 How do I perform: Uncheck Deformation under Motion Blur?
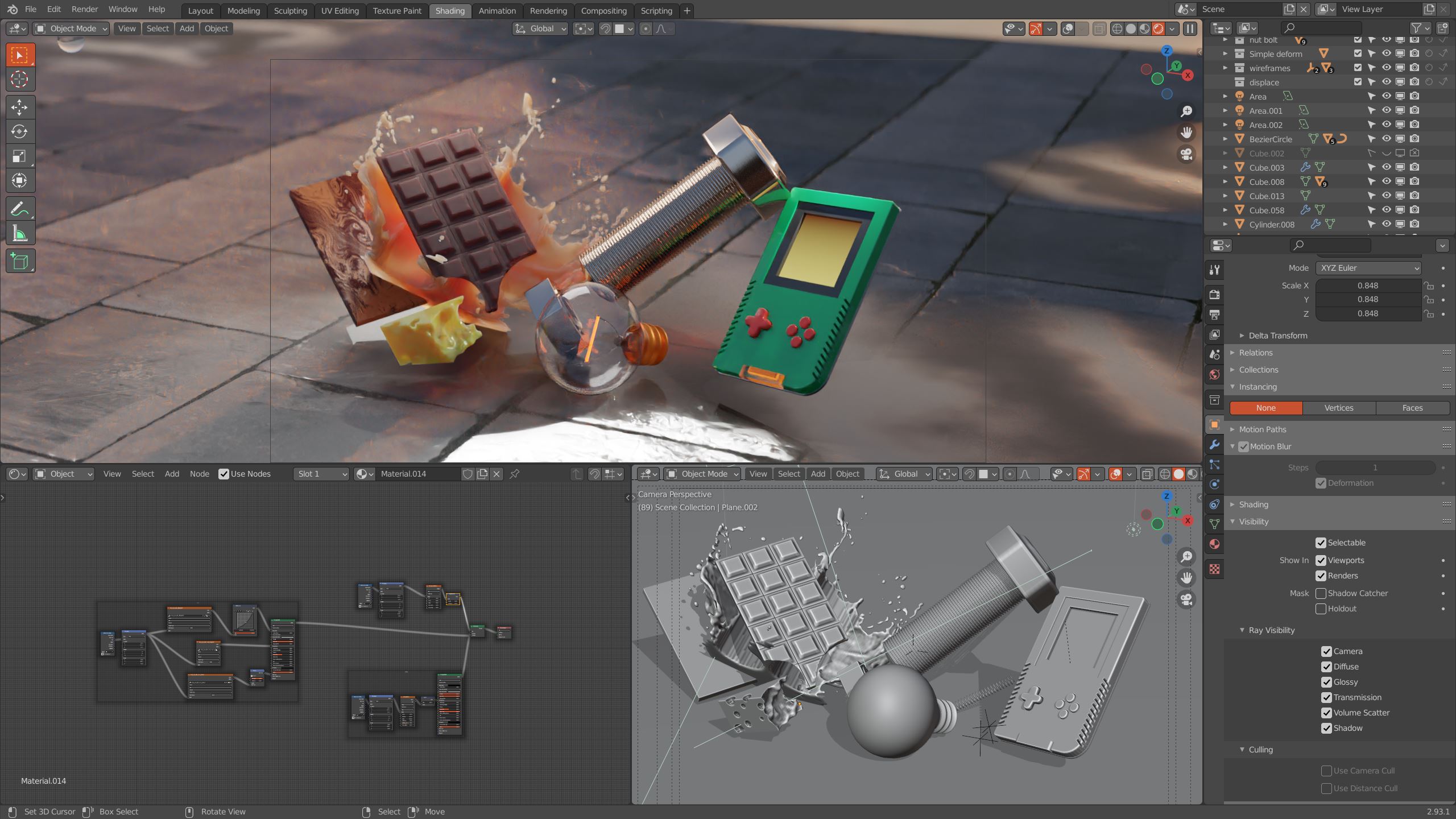point(1321,483)
